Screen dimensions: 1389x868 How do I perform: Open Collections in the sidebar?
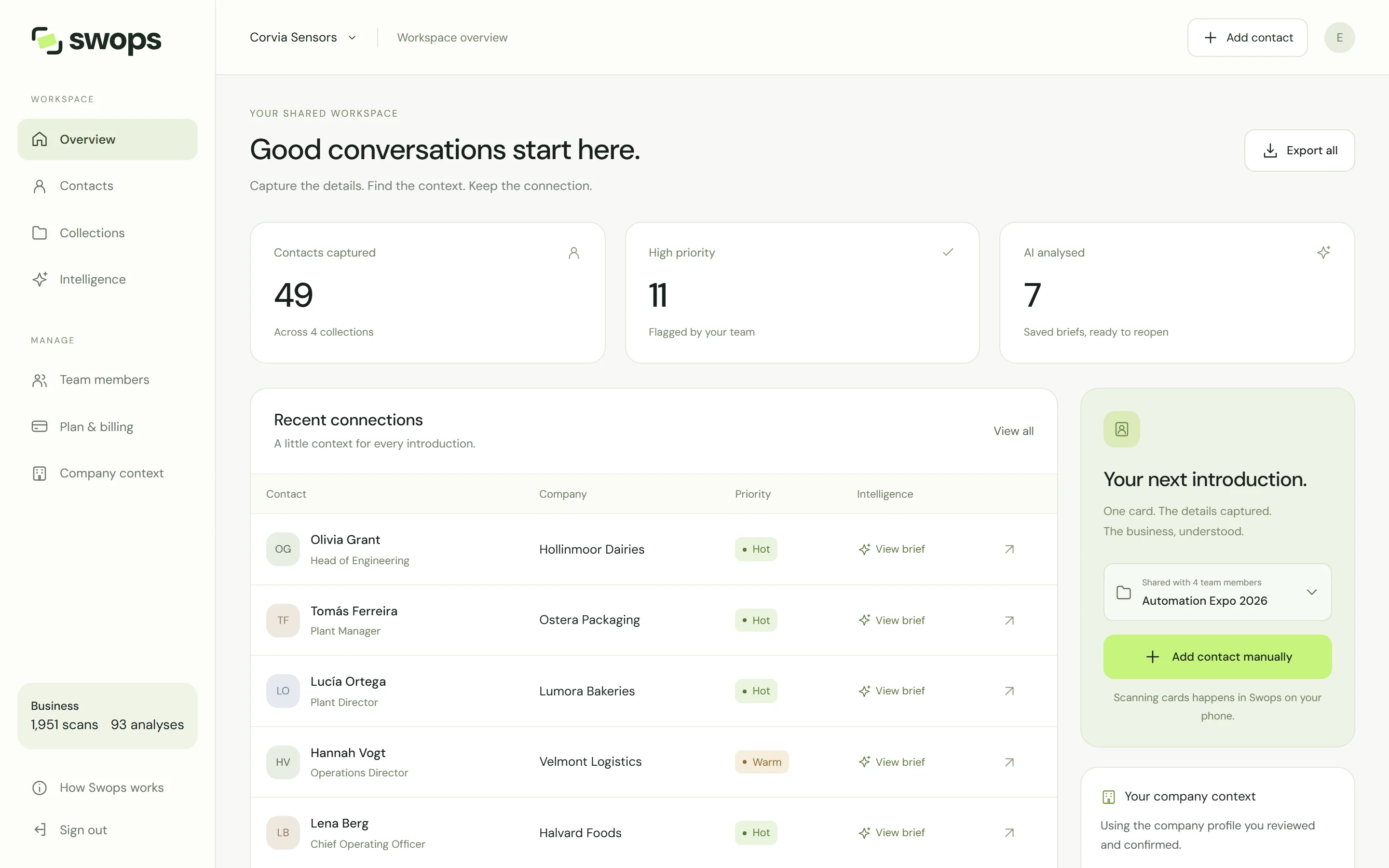click(108, 233)
